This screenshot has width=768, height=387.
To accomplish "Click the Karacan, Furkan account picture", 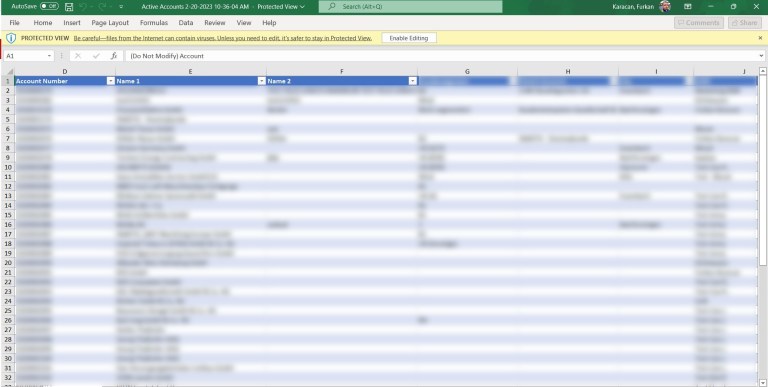I will 665,7.
